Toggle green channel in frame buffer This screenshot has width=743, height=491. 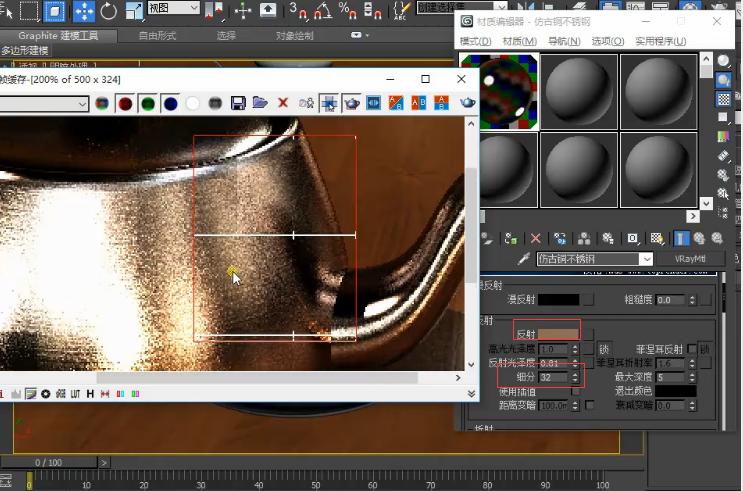coord(148,103)
